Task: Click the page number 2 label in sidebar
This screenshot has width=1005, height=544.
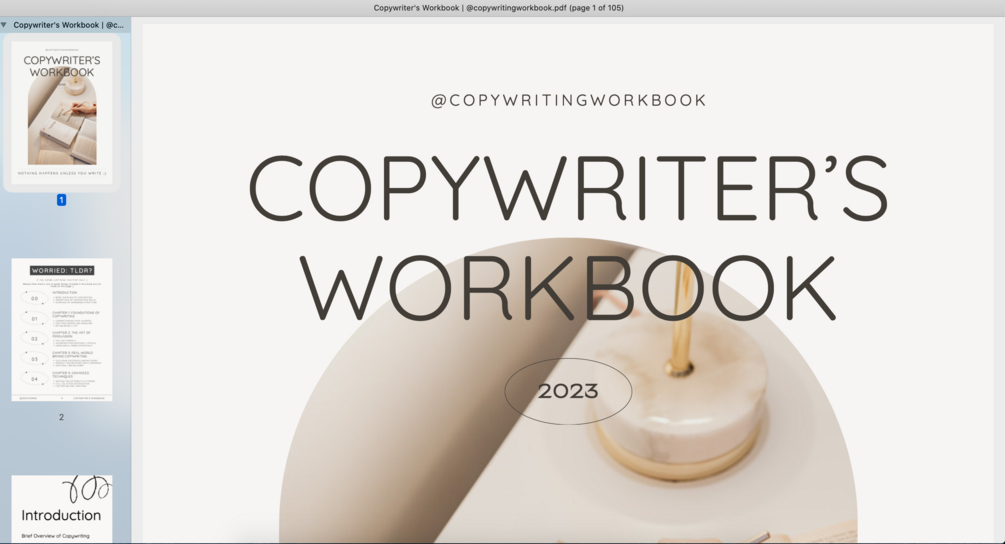Action: (62, 417)
